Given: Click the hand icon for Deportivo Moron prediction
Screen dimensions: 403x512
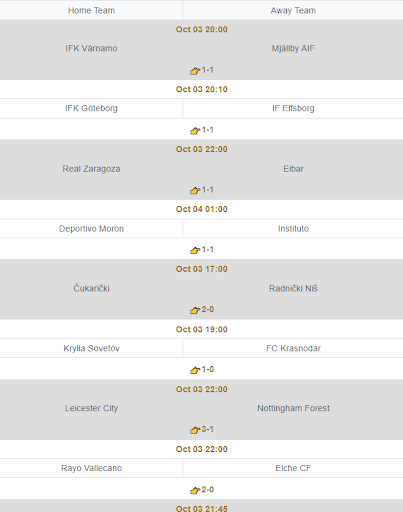Looking at the screenshot, I should [195, 250].
